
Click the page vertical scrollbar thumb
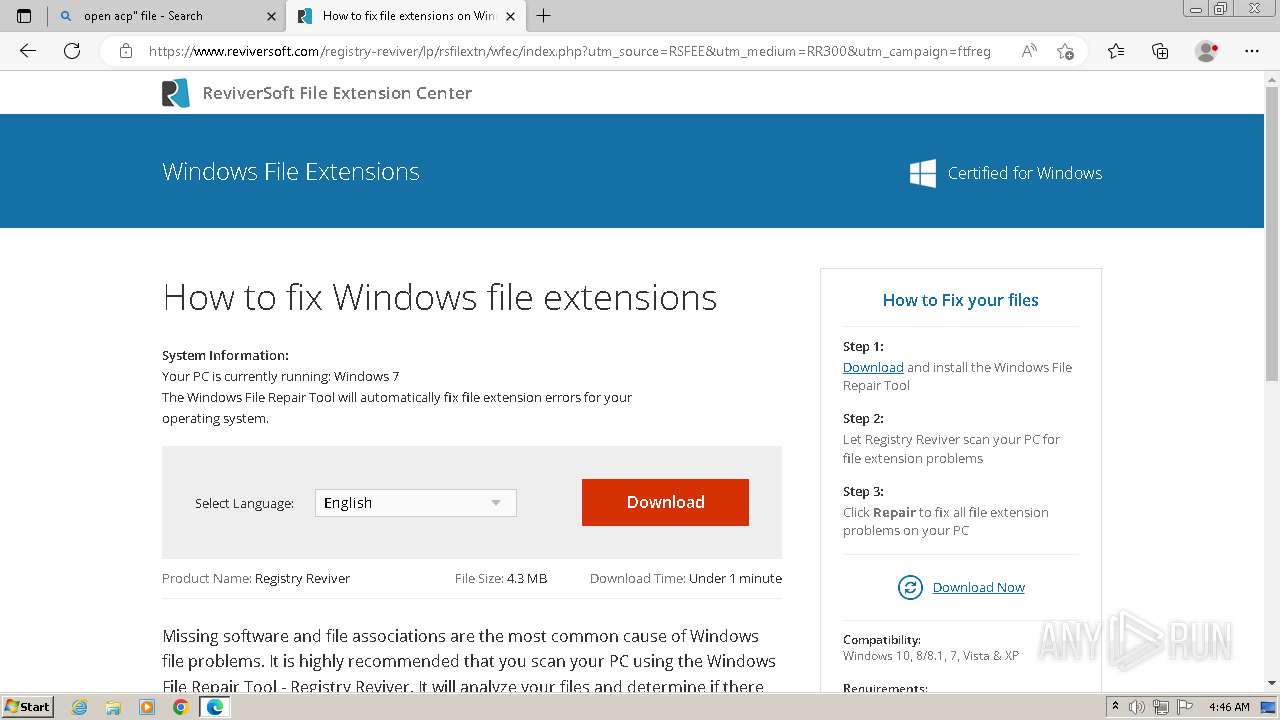pyautogui.click(x=1272, y=235)
